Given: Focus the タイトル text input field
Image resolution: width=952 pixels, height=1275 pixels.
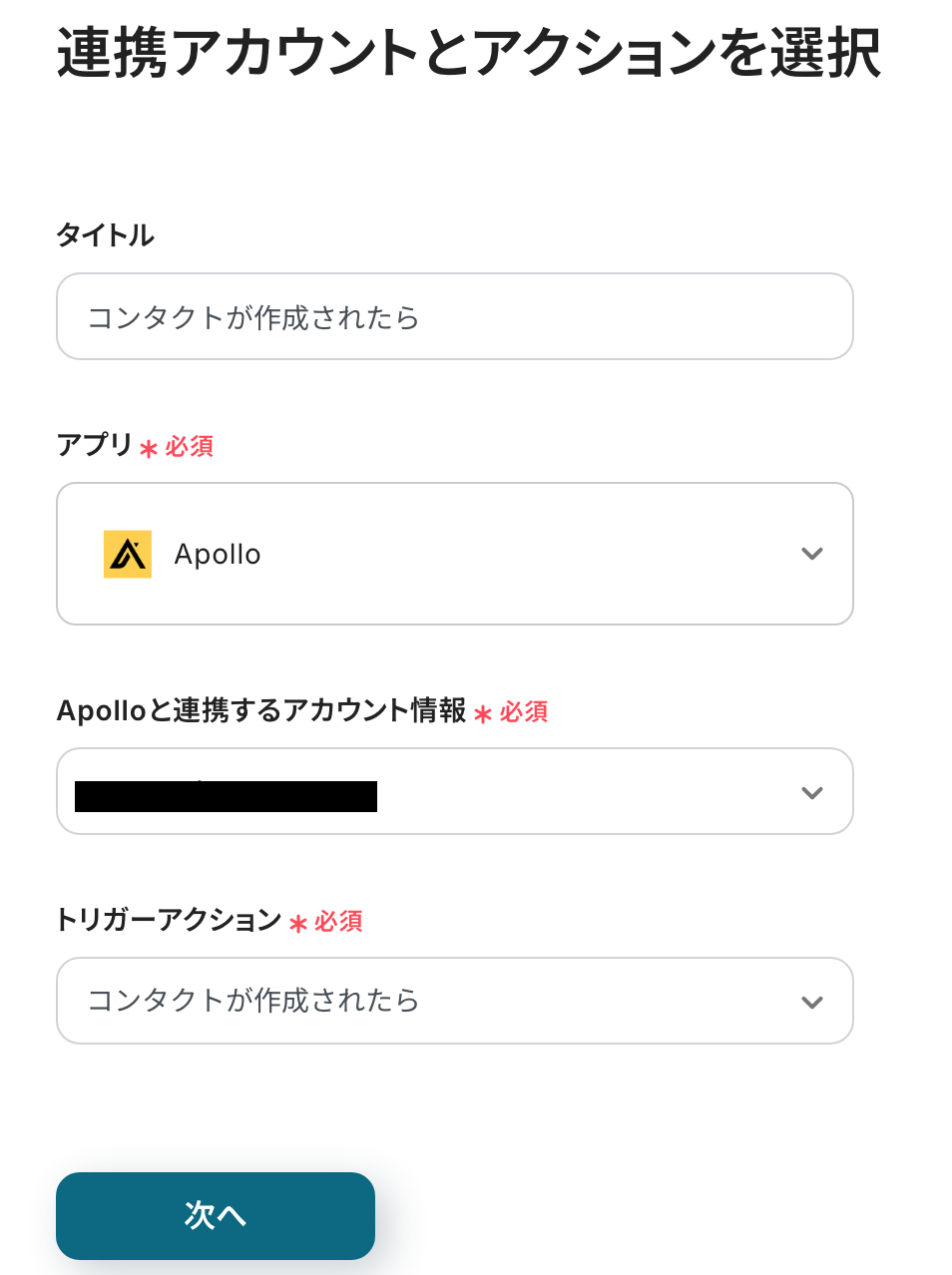Looking at the screenshot, I should pyautogui.click(x=454, y=316).
